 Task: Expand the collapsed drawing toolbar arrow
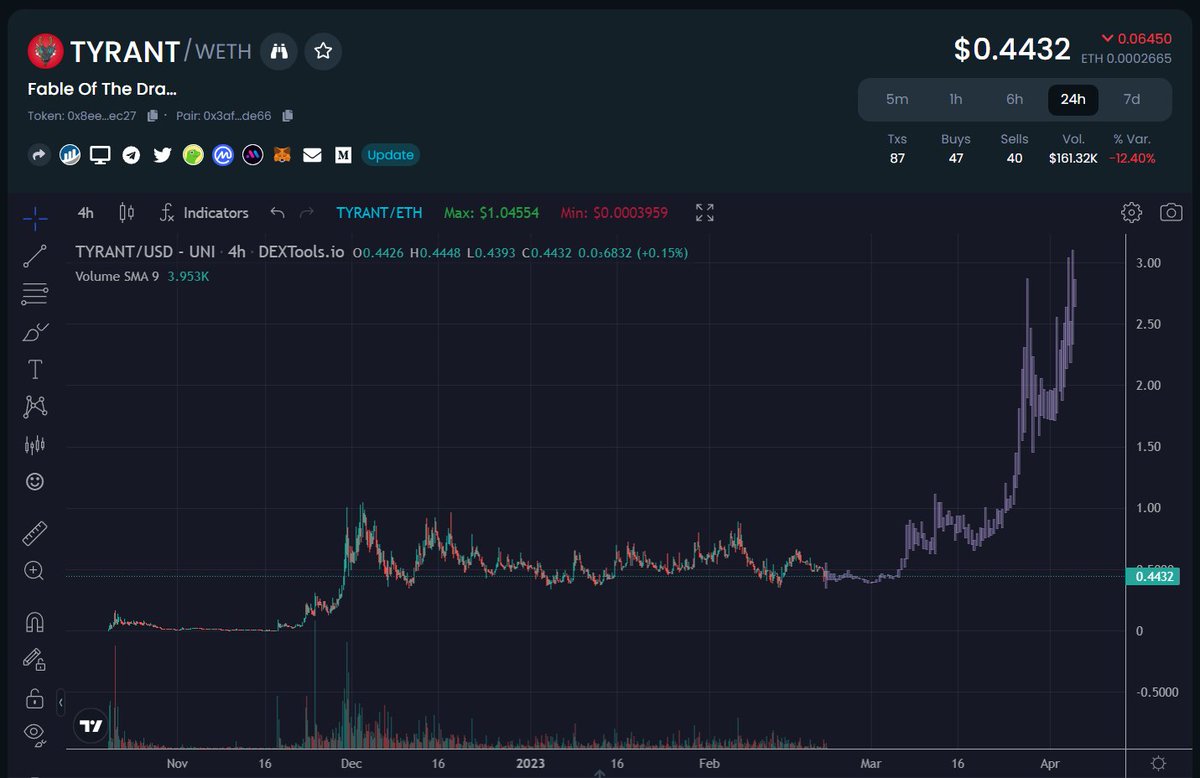(x=60, y=703)
